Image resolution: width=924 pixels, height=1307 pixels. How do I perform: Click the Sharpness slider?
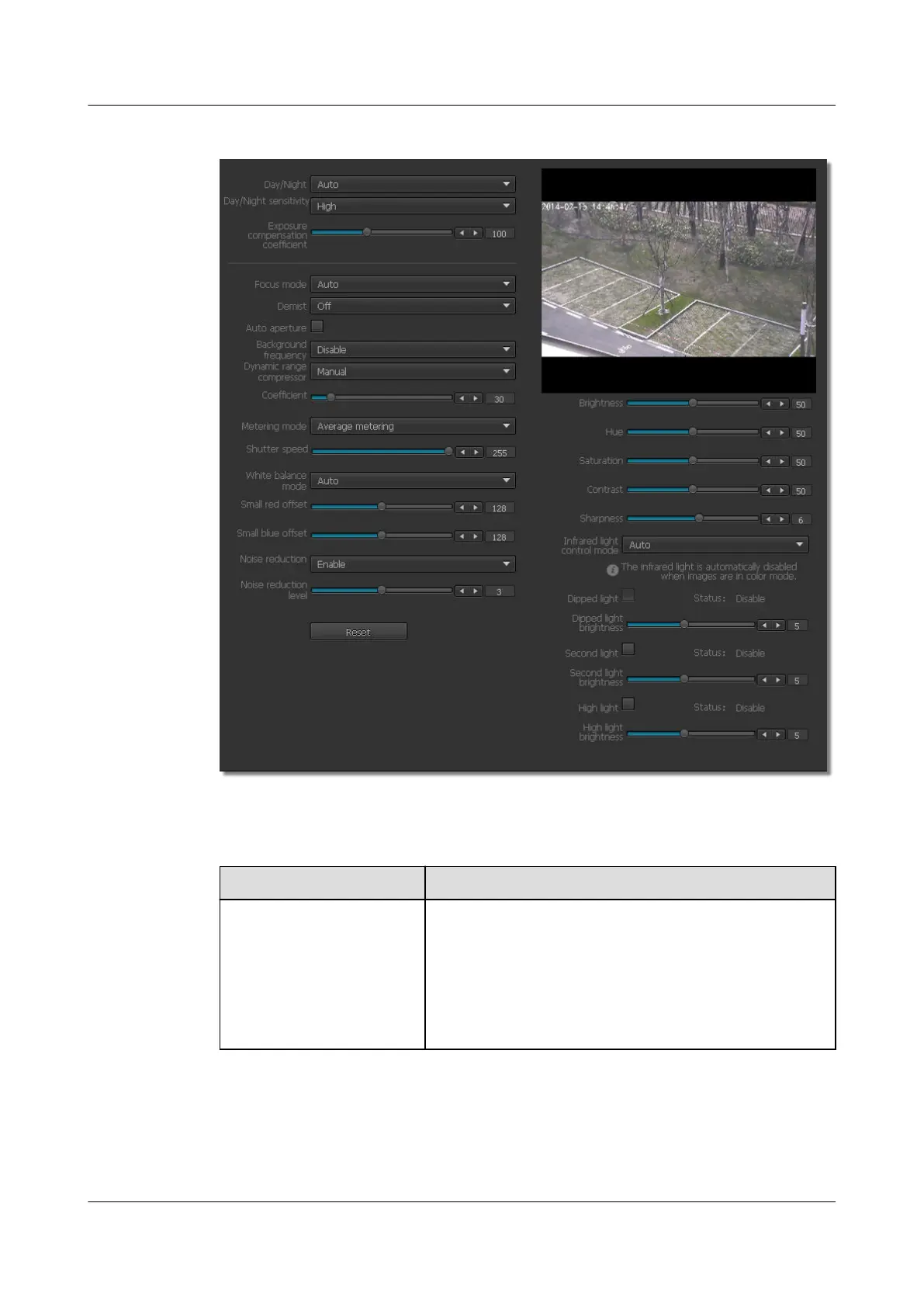693,518
